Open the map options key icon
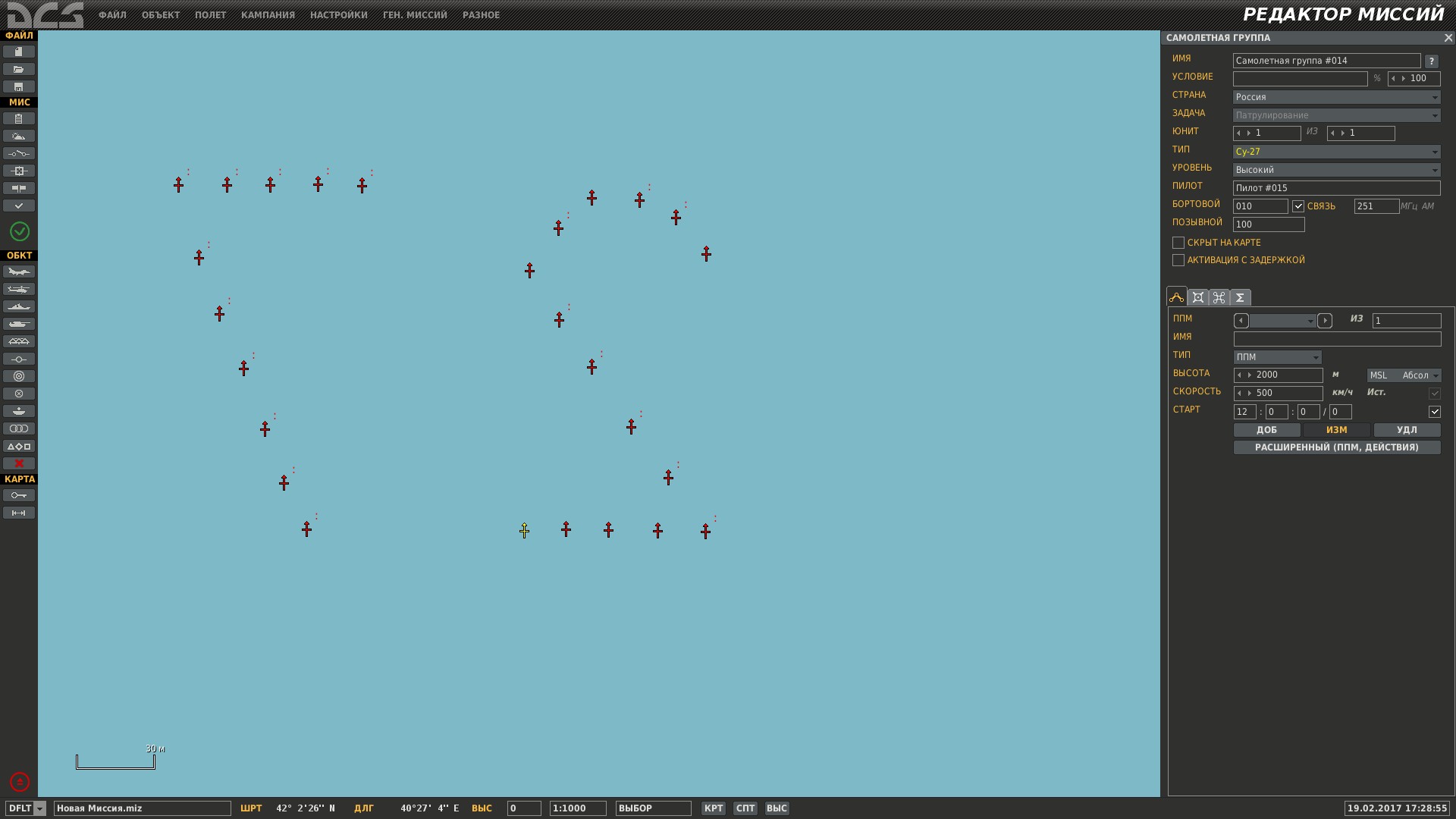 click(19, 495)
